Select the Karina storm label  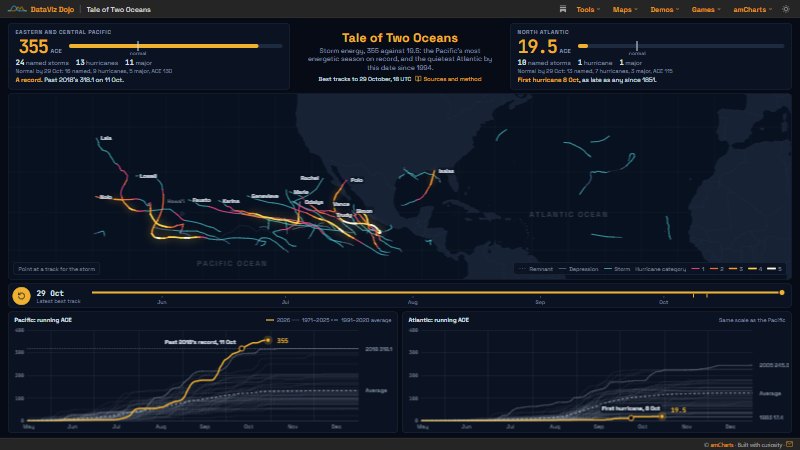pos(231,201)
